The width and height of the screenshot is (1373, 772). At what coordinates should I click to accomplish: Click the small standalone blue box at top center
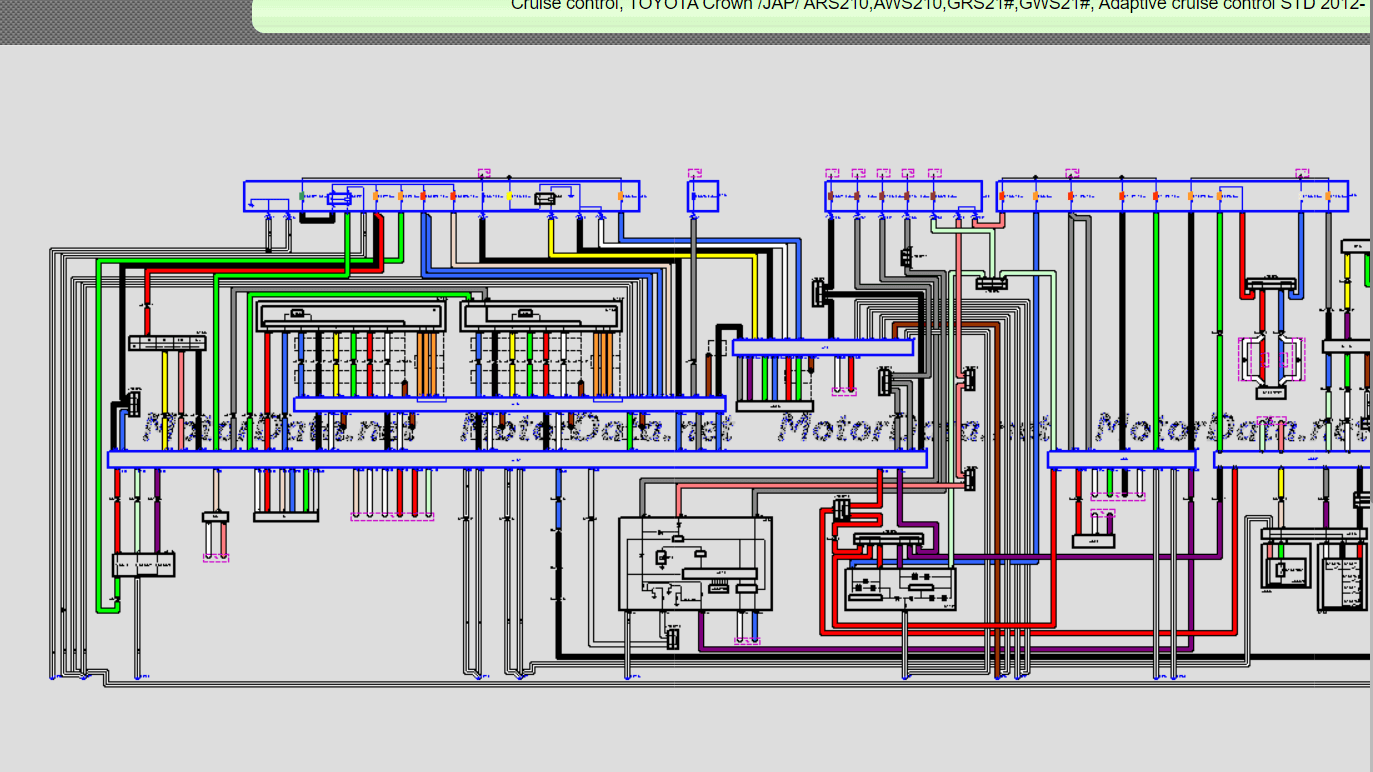(703, 196)
